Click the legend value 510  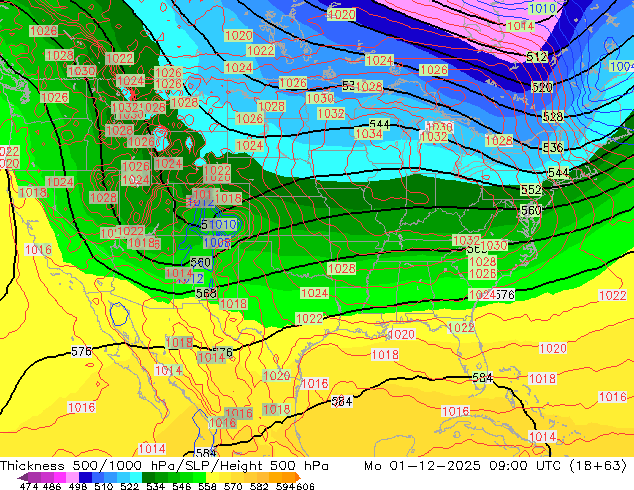pyautogui.click(x=104, y=486)
